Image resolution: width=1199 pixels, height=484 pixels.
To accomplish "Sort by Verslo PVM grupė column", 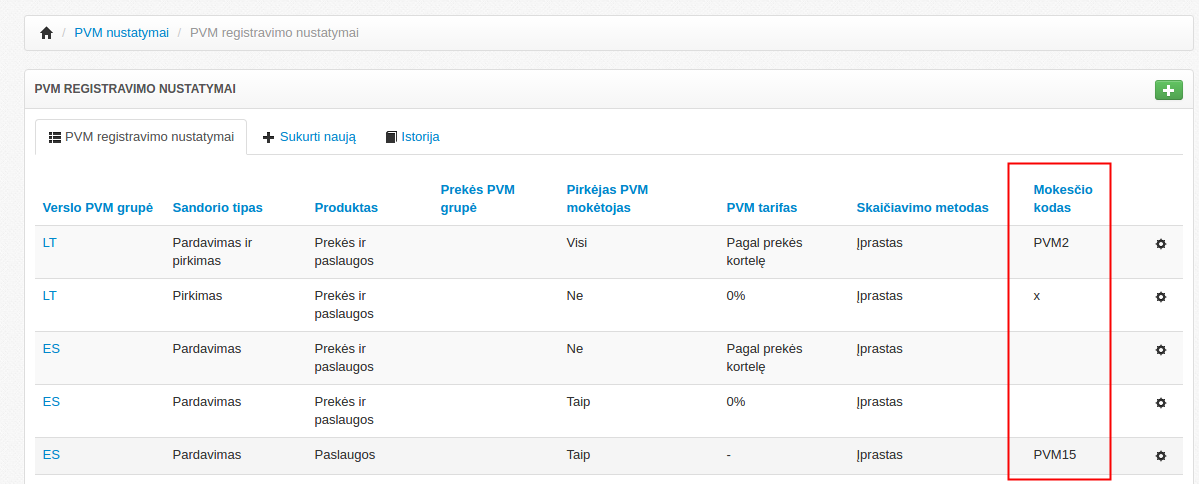I will (97, 208).
